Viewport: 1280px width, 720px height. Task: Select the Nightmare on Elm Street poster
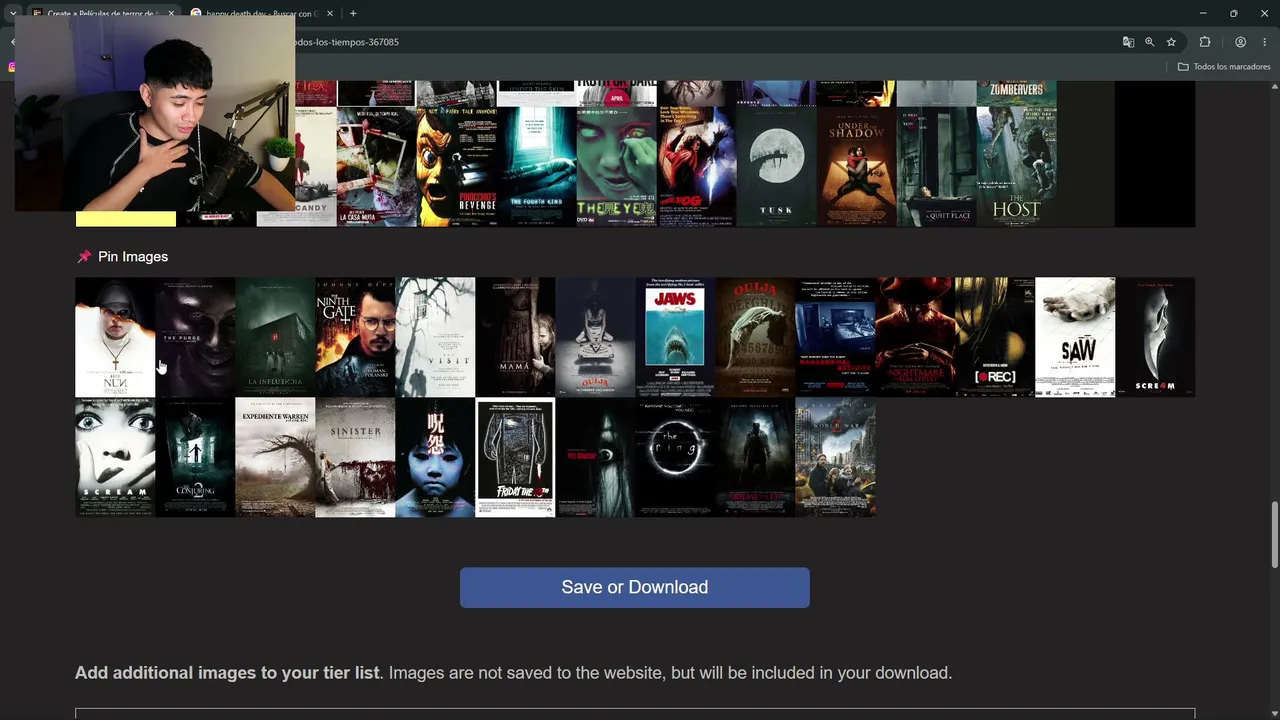pos(915,337)
